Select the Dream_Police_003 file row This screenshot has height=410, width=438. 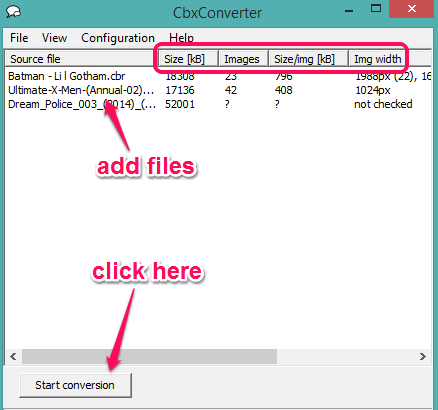(218, 104)
